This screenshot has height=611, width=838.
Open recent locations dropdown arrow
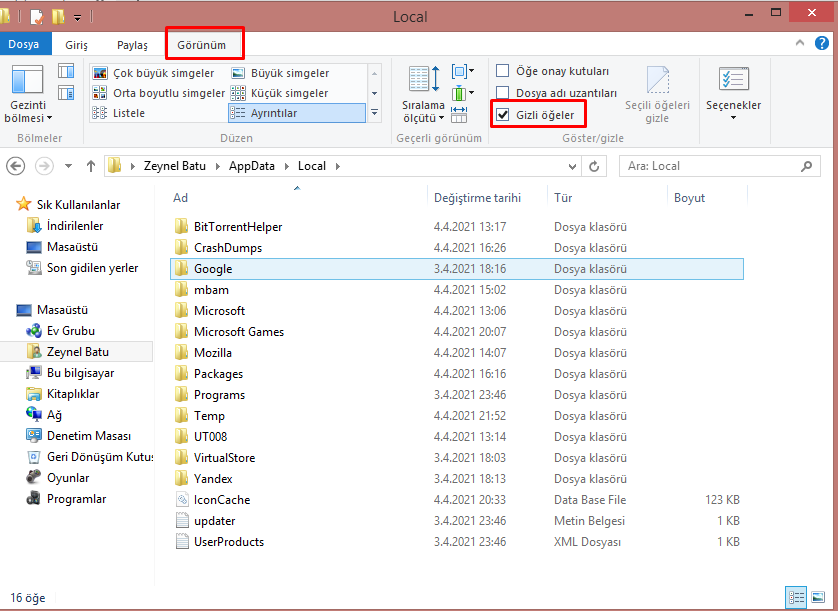(68, 166)
